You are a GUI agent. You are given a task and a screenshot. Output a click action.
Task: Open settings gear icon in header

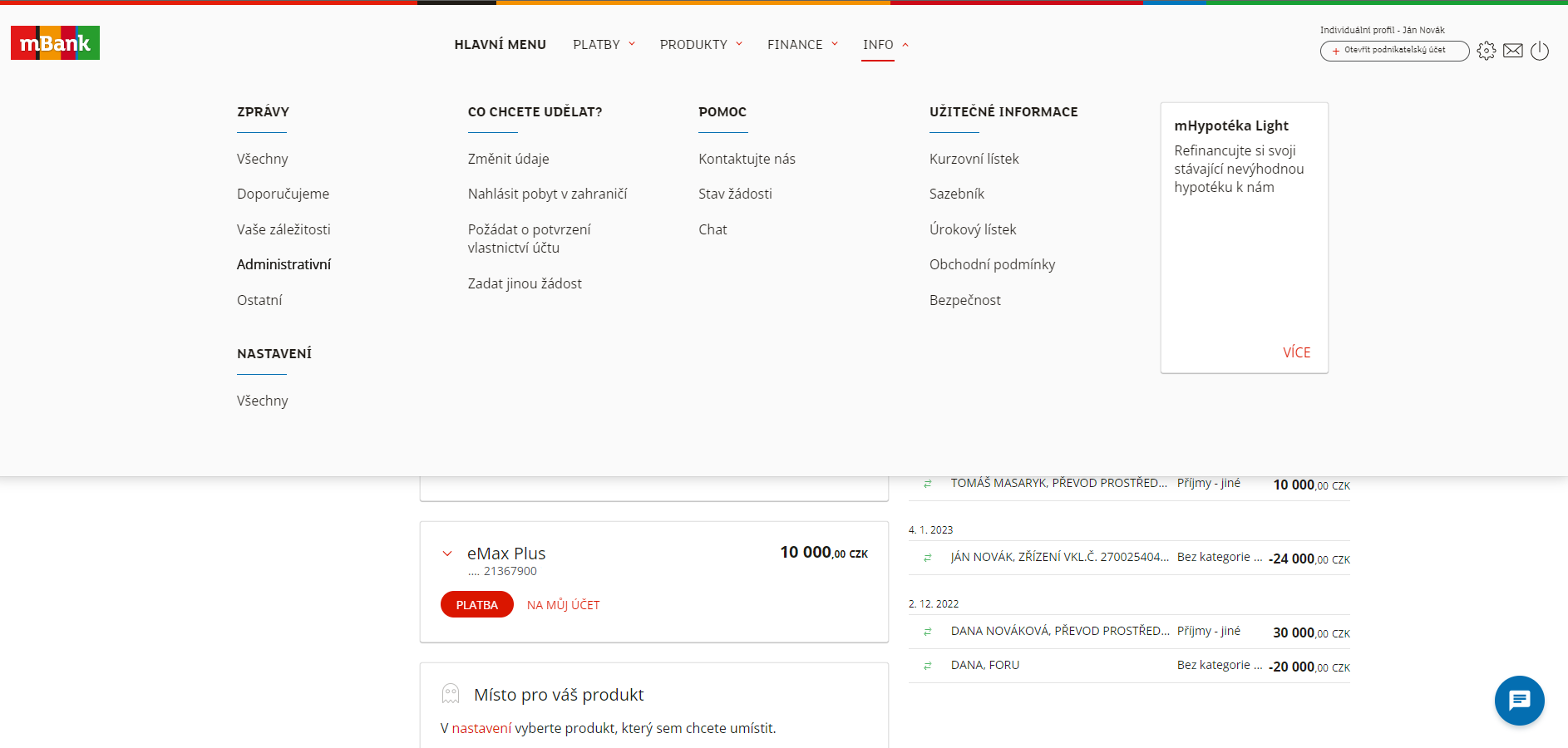pos(1487,51)
